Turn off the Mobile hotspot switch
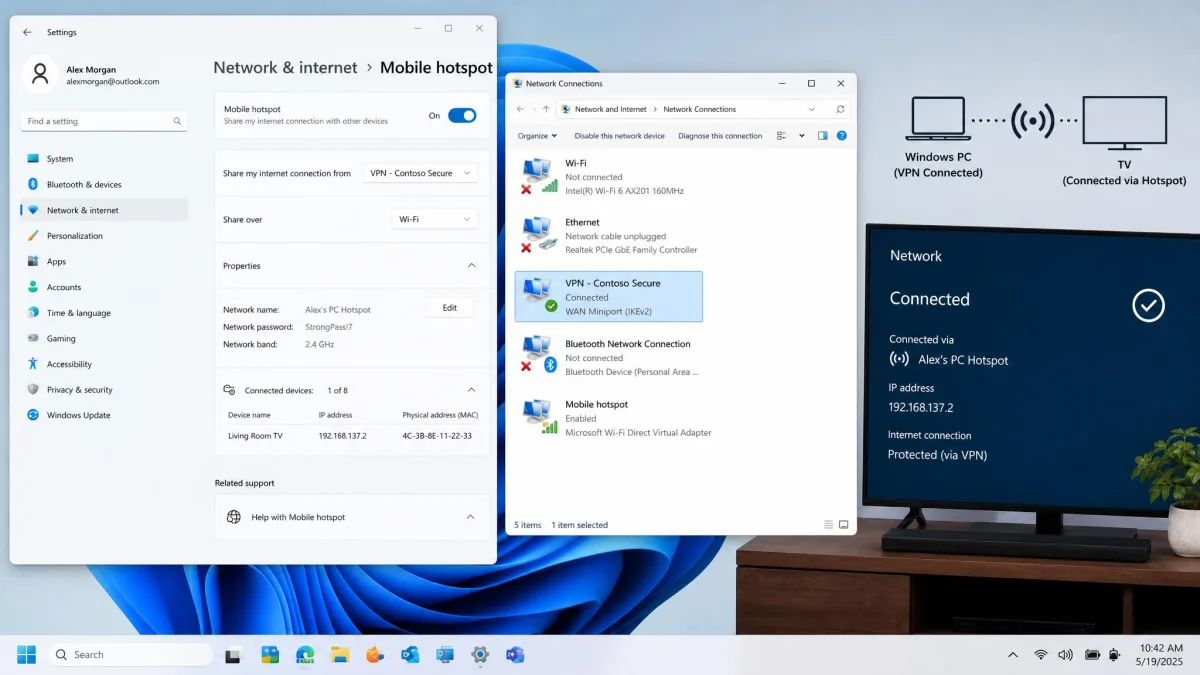 [x=462, y=115]
